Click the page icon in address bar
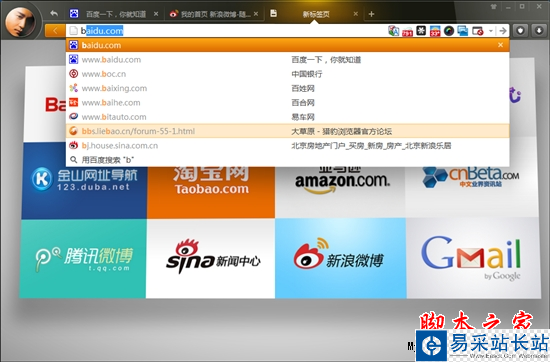Viewport: 550px width, 362px height. pyautogui.click(x=73, y=31)
